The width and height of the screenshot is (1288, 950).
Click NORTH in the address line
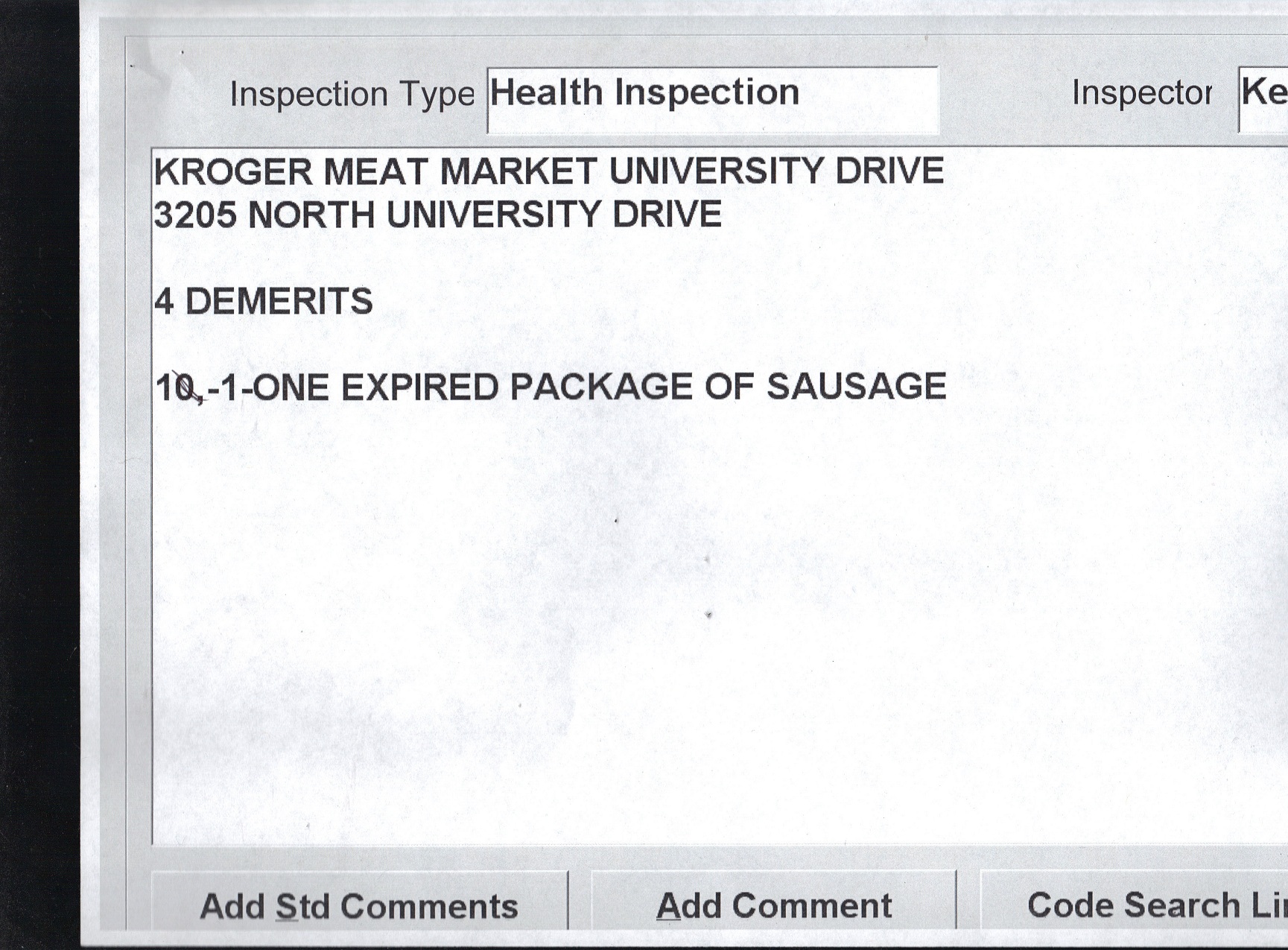(x=311, y=215)
